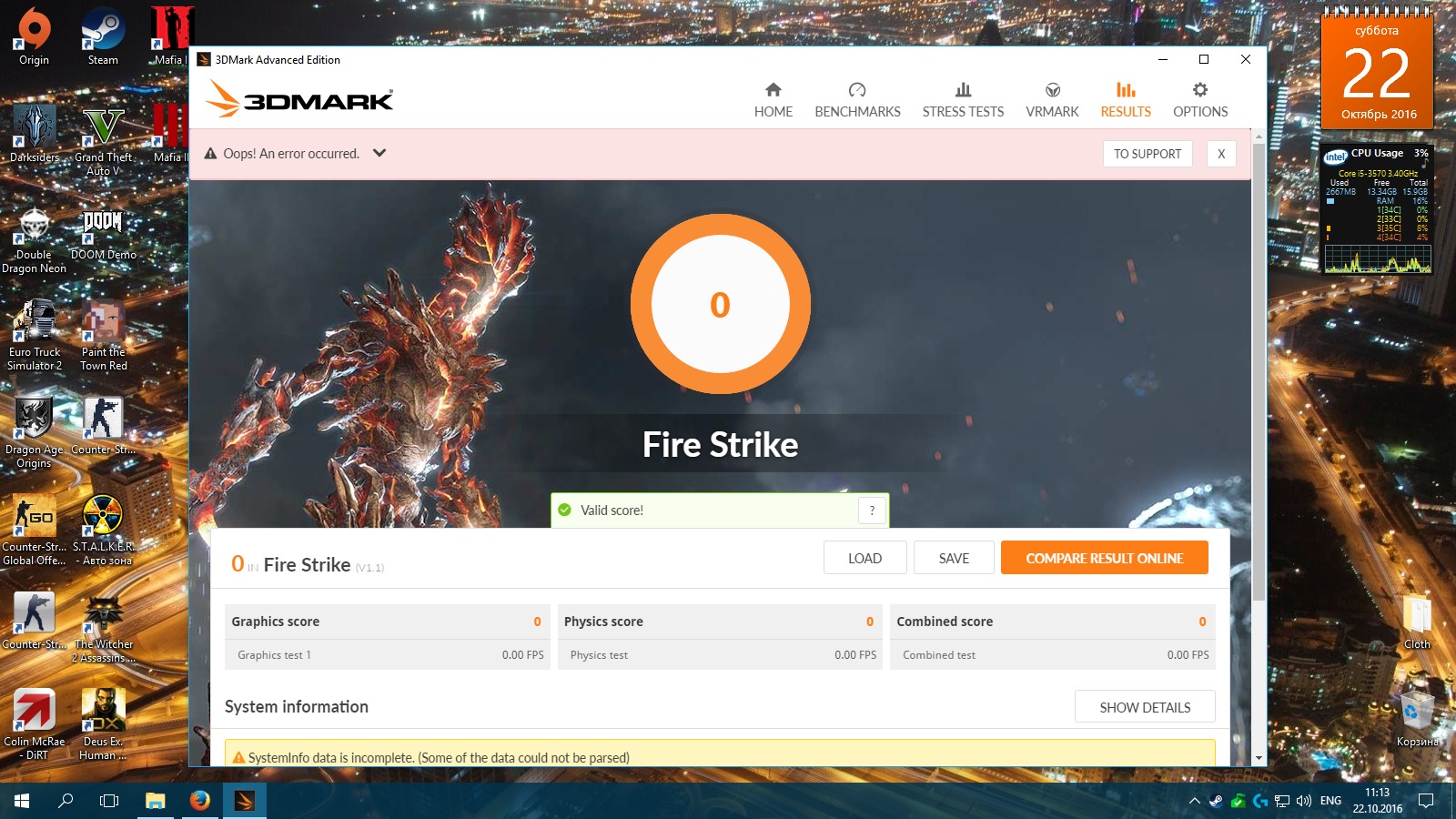Click the Combined test row
1456x819 pixels.
coord(1053,655)
